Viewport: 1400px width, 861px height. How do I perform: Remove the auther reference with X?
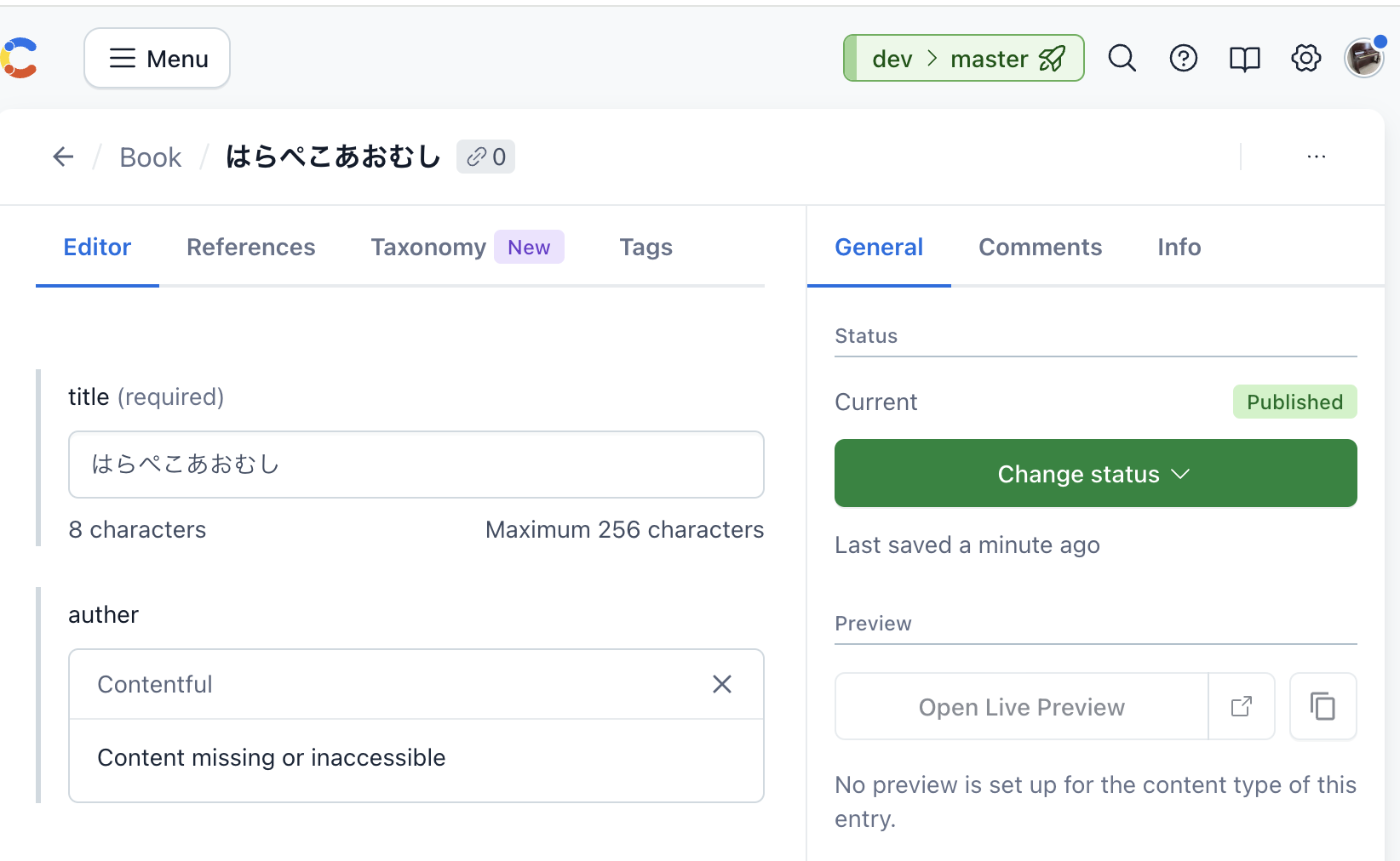pos(722,684)
